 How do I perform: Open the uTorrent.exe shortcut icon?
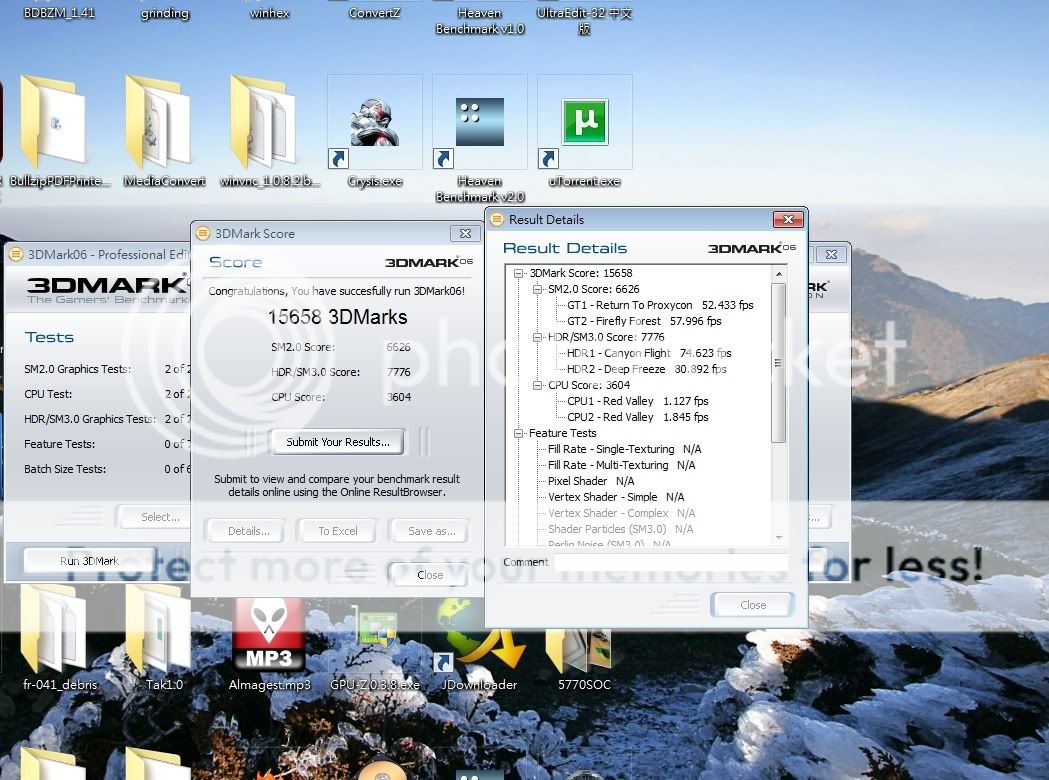[585, 122]
